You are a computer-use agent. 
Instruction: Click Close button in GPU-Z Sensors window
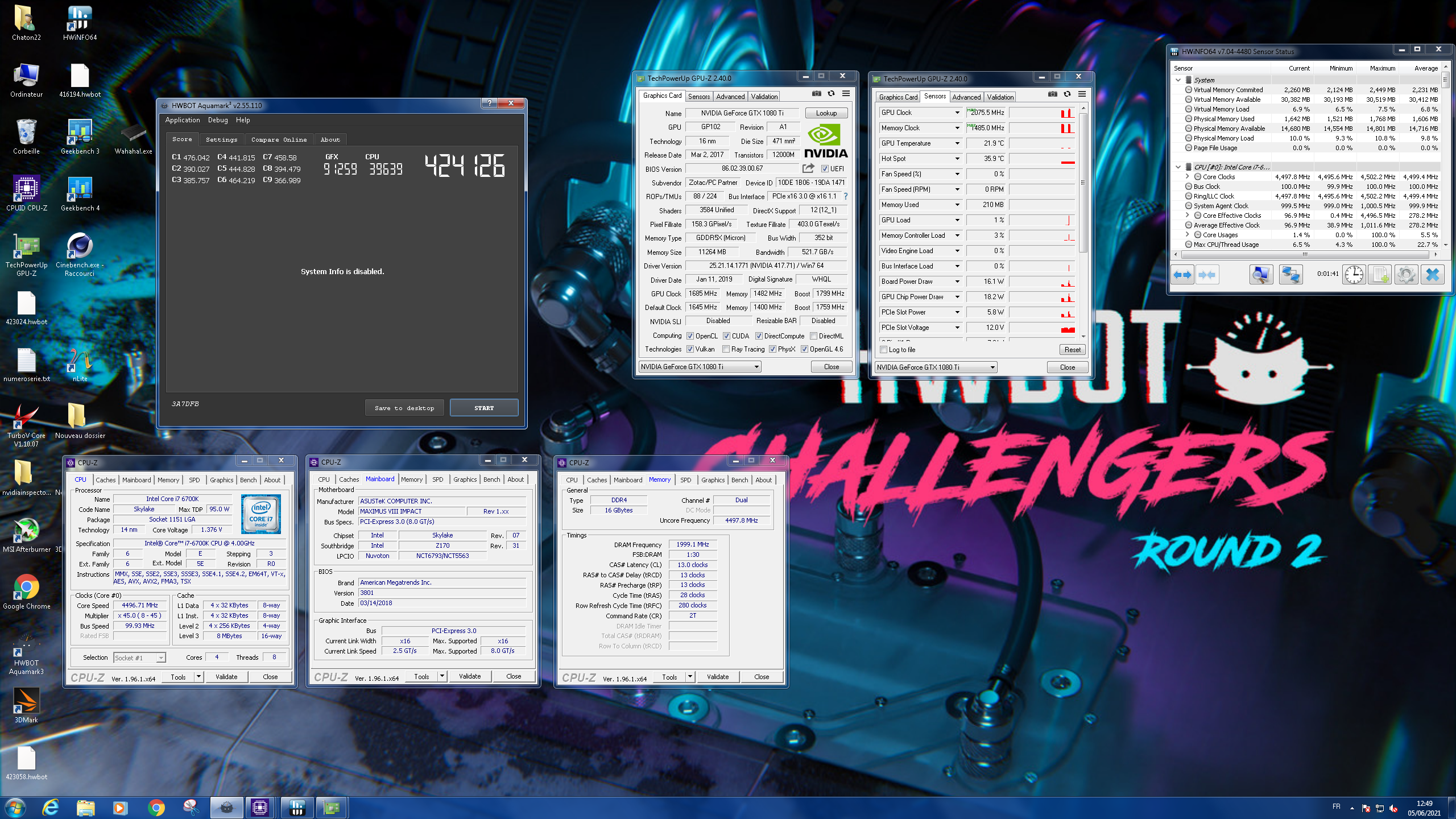click(1068, 367)
